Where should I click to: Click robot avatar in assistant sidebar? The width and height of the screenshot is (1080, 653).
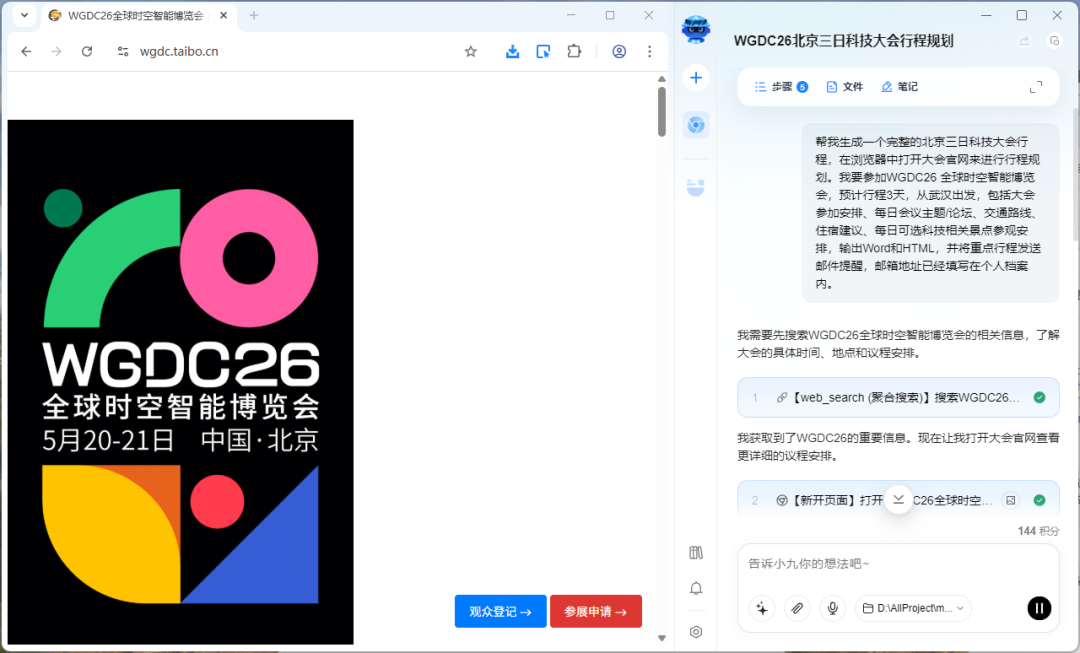click(x=696, y=30)
